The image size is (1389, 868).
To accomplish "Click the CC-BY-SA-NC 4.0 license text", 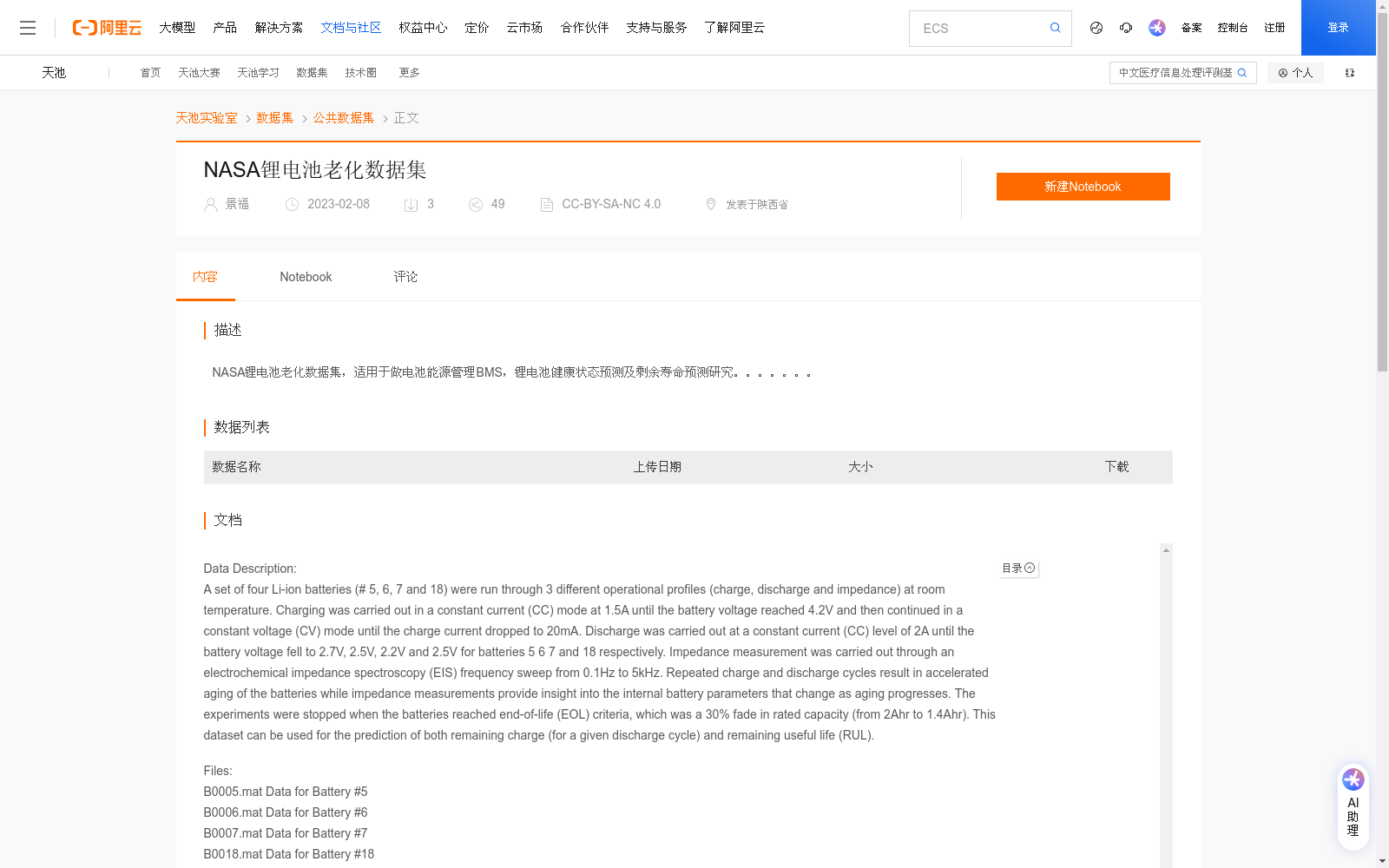I will coord(611,204).
